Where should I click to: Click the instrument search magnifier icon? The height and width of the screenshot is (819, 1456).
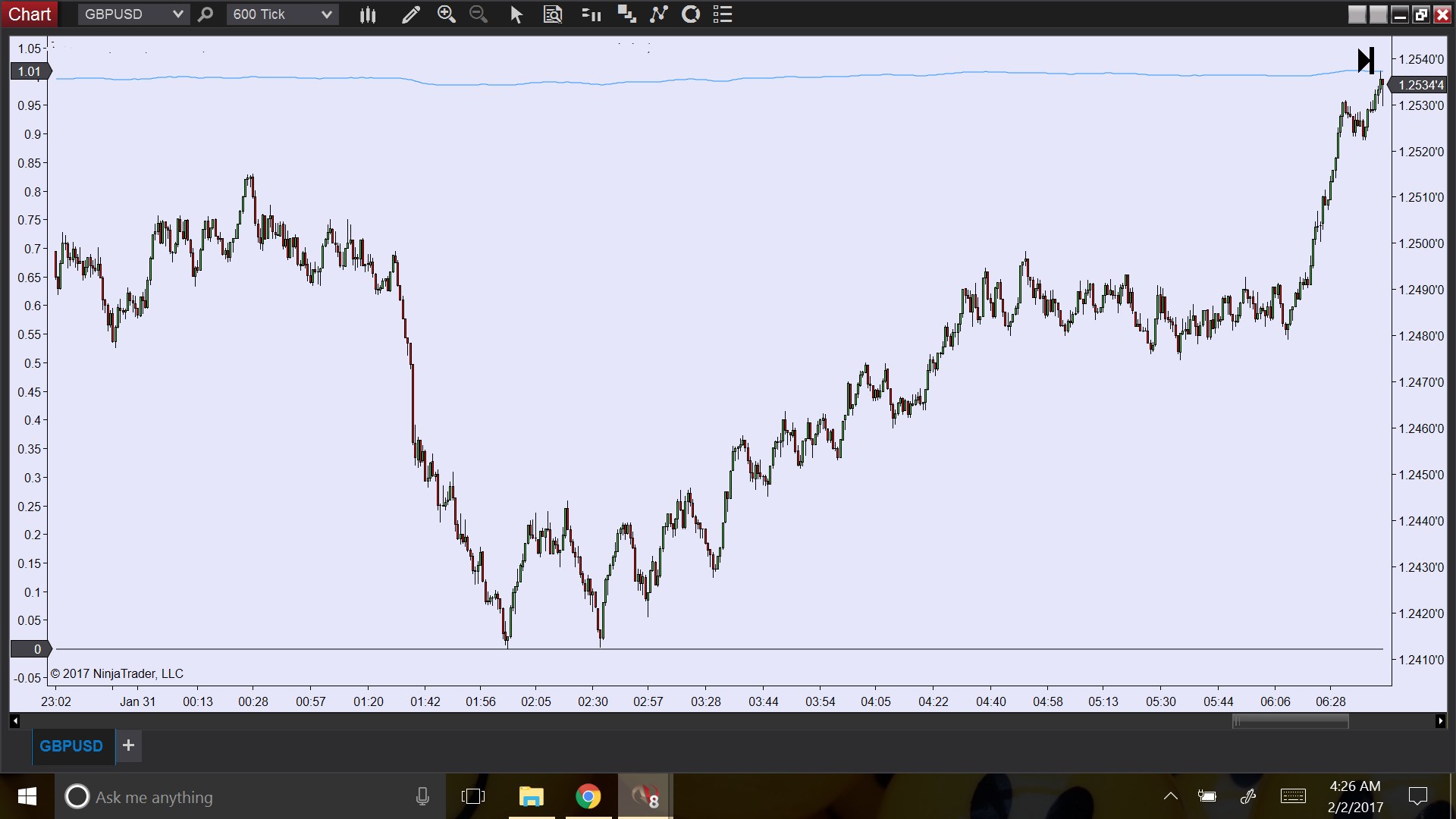coord(206,14)
